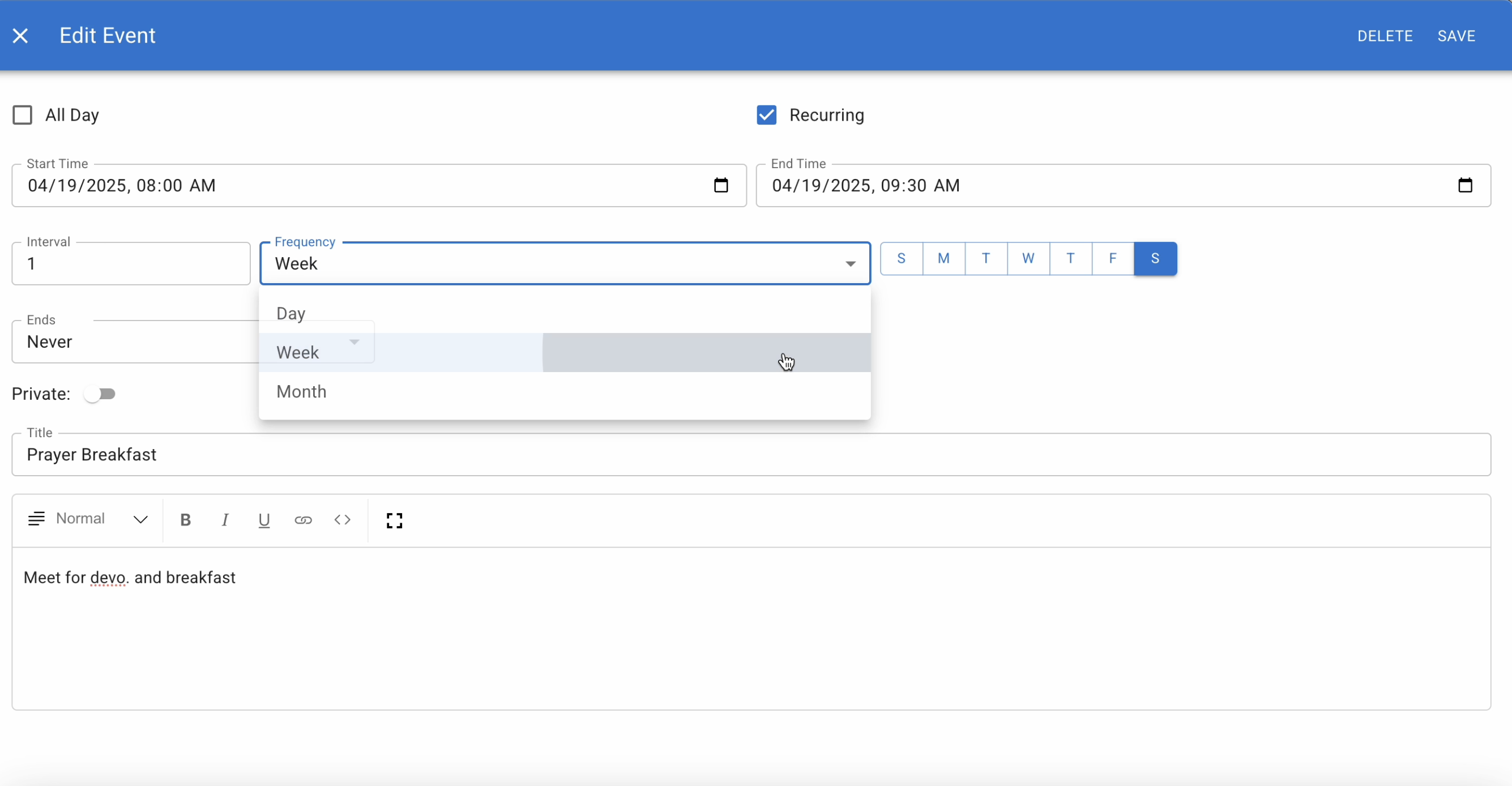Screen dimensions: 1512x786
Task: Close the Edit Event dialog
Action: pos(20,36)
